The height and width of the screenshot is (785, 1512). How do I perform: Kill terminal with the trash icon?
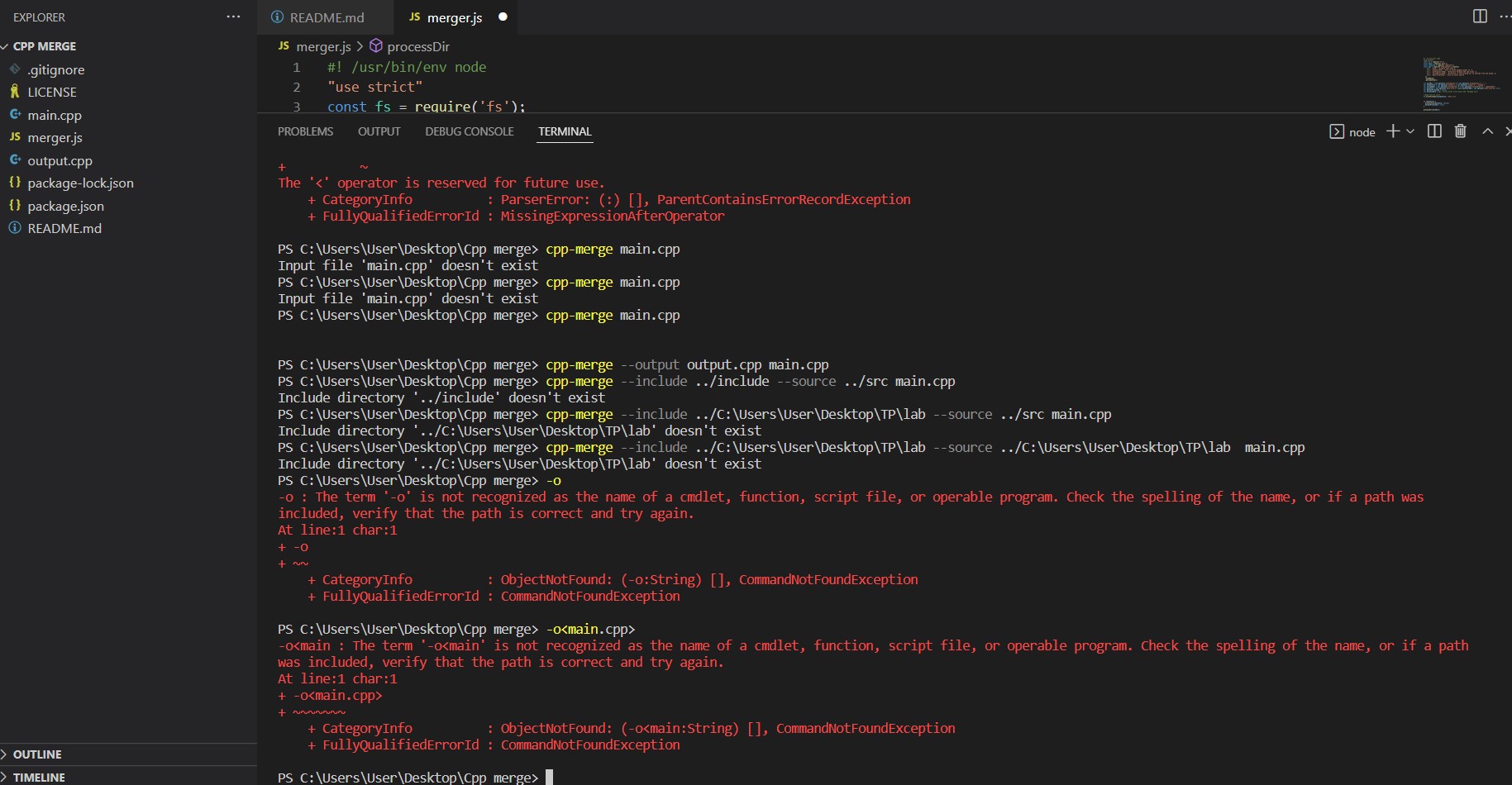click(1461, 131)
